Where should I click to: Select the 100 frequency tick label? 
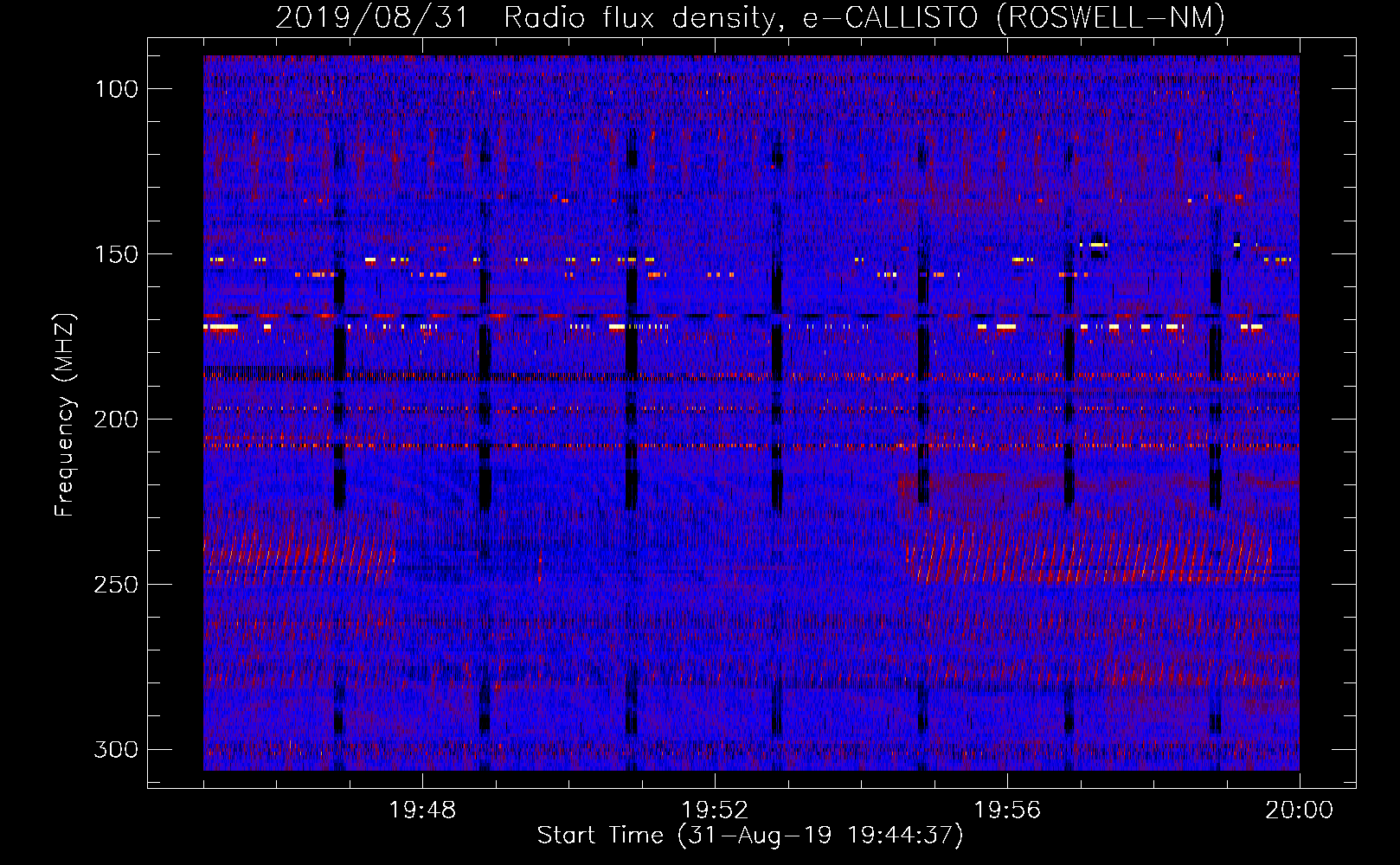point(116,89)
